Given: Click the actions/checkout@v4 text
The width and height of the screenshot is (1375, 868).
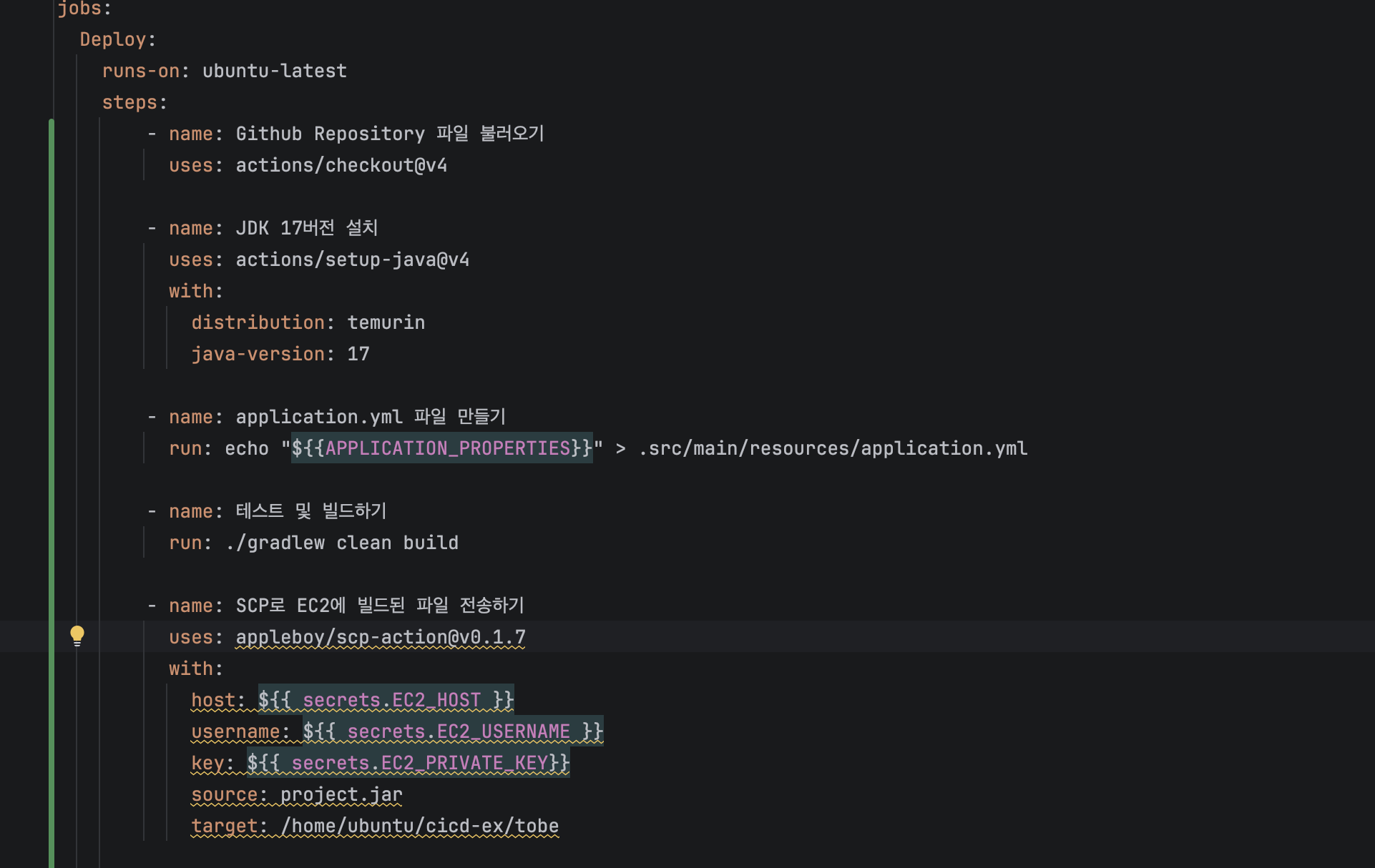Looking at the screenshot, I should 341,165.
